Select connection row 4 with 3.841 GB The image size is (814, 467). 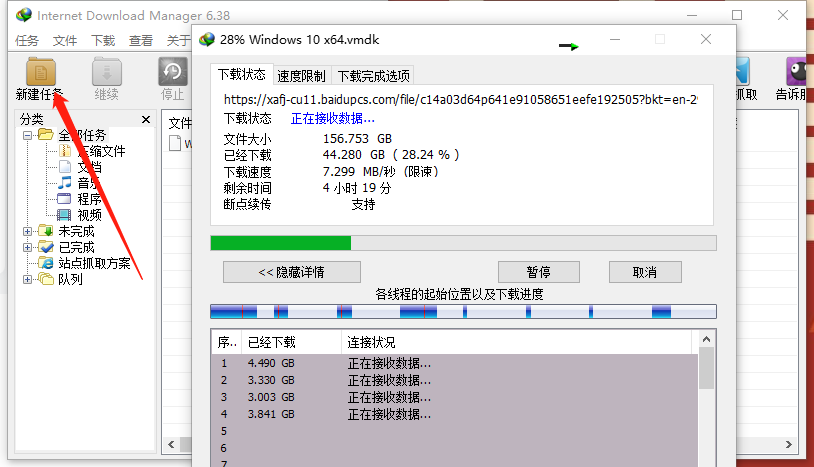click(455, 414)
